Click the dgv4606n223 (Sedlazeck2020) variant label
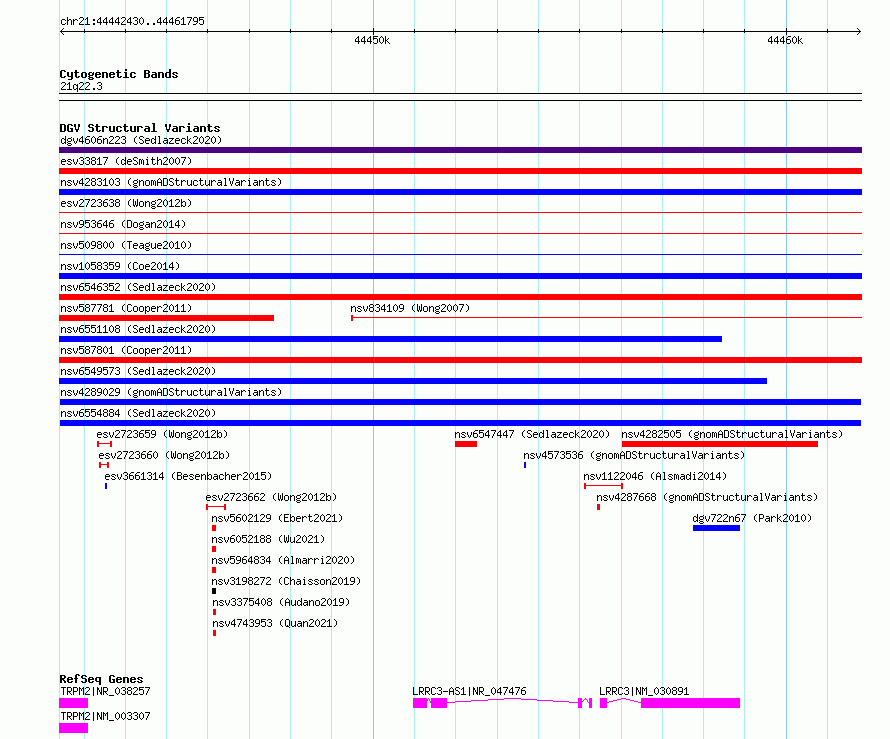 (141, 140)
